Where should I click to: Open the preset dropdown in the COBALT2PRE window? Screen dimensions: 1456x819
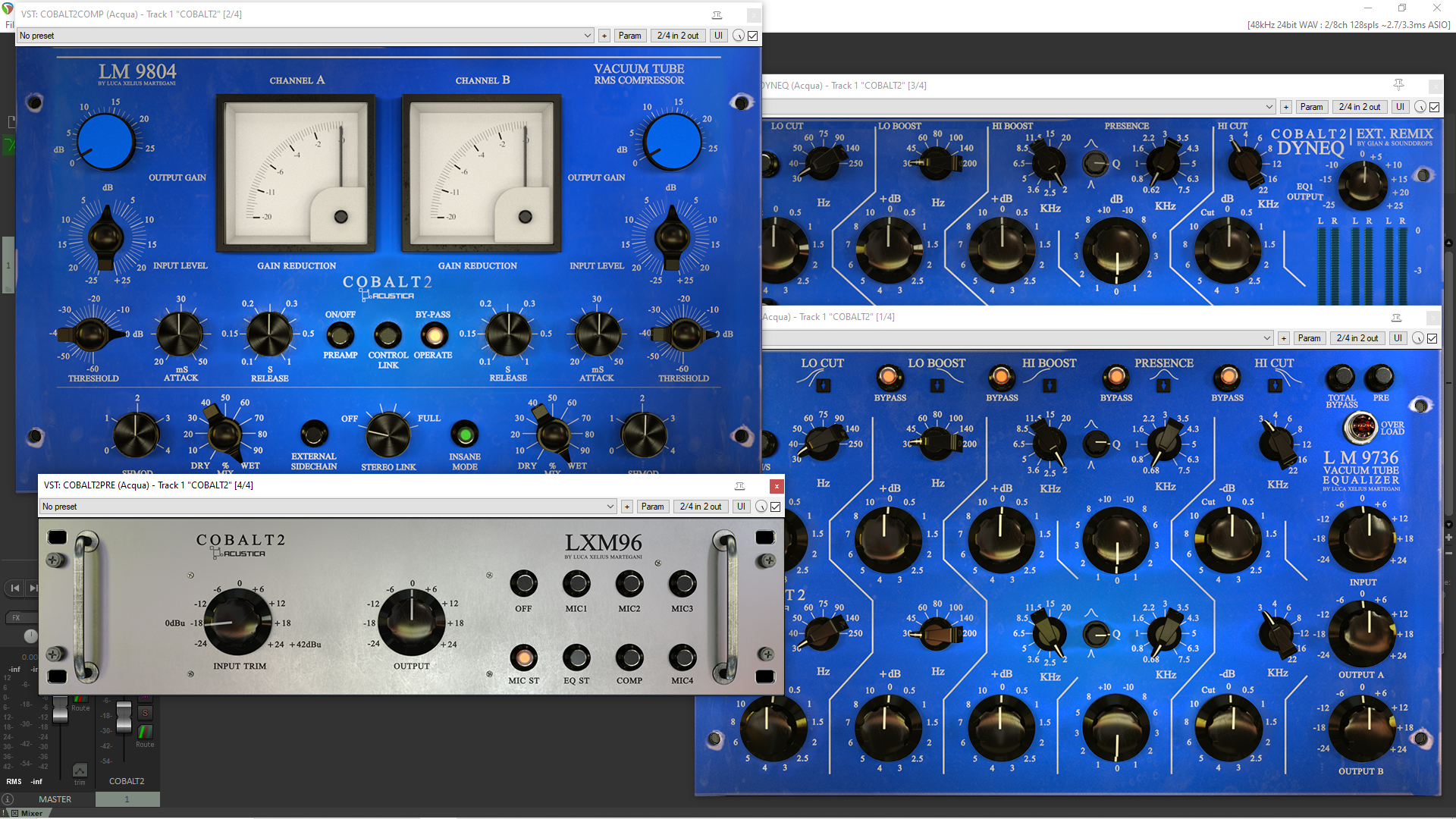(328, 507)
